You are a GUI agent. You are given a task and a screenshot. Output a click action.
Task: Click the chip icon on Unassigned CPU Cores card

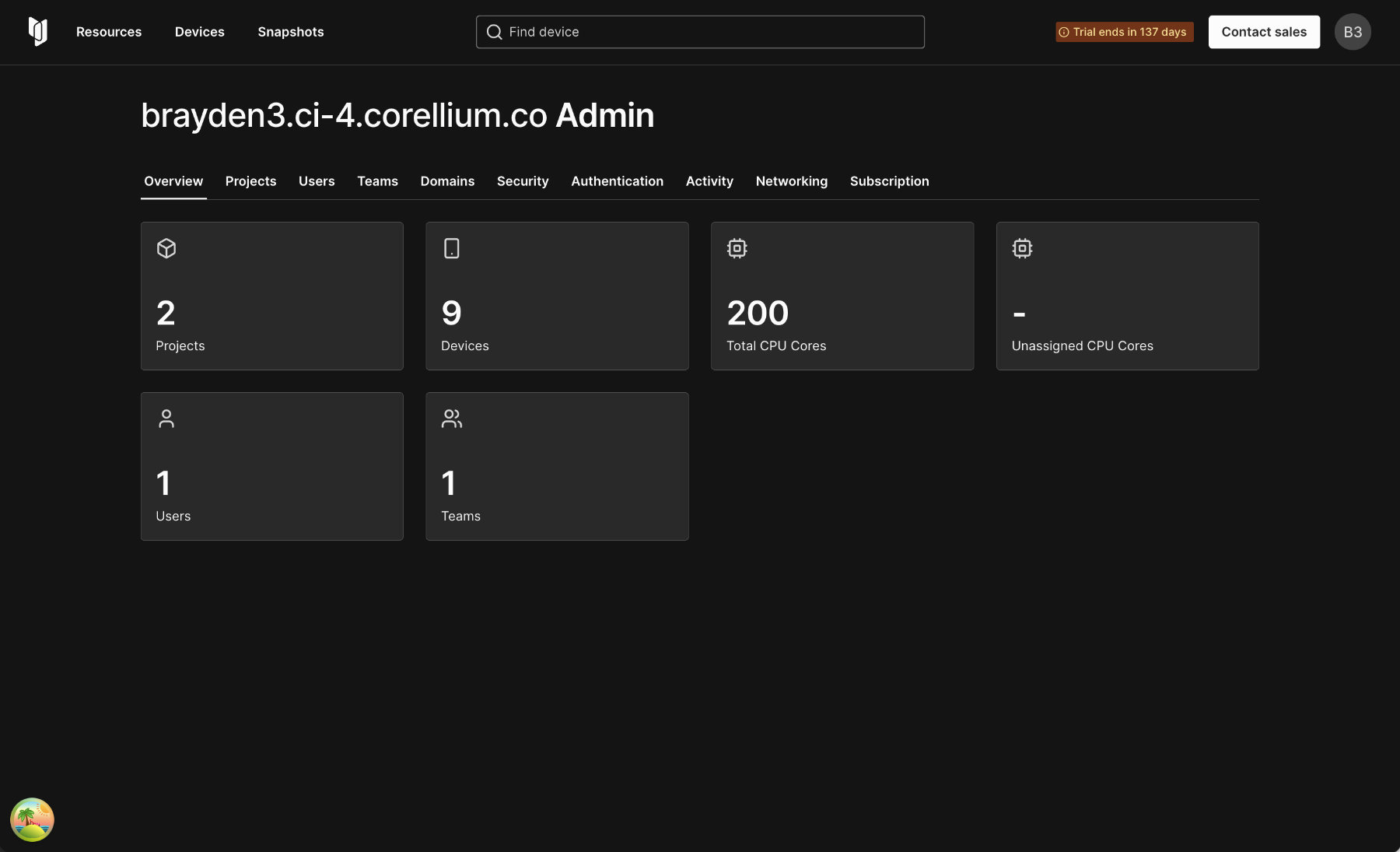(x=1022, y=248)
